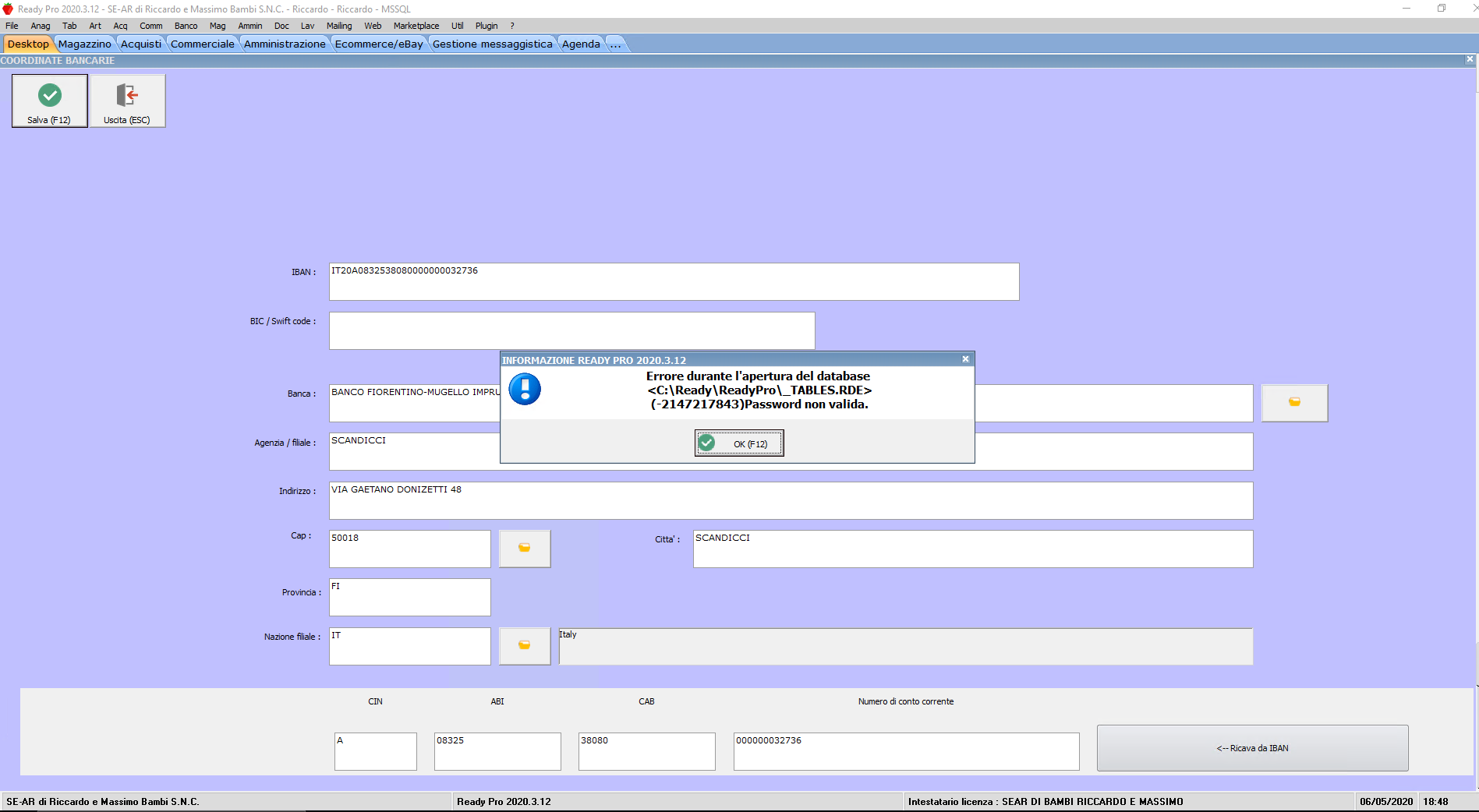This screenshot has height=812, width=1479.
Task: Open the ? help menu
Action: click(512, 26)
